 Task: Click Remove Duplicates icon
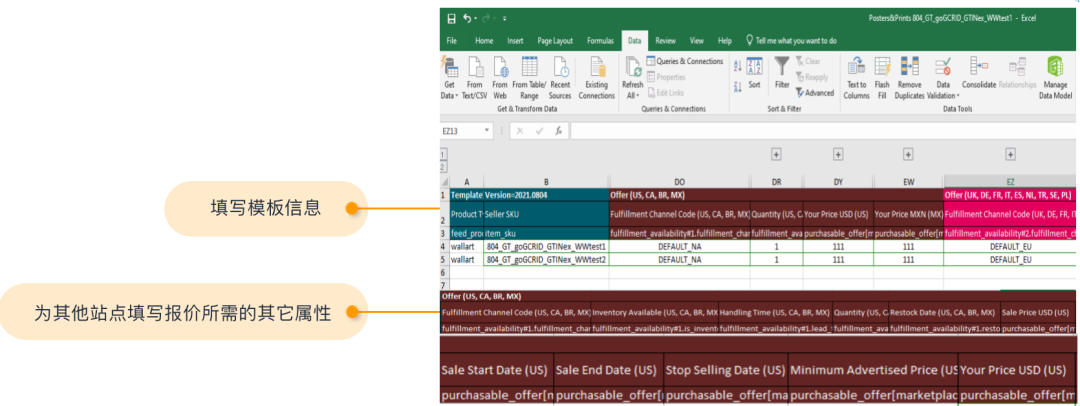click(x=909, y=68)
